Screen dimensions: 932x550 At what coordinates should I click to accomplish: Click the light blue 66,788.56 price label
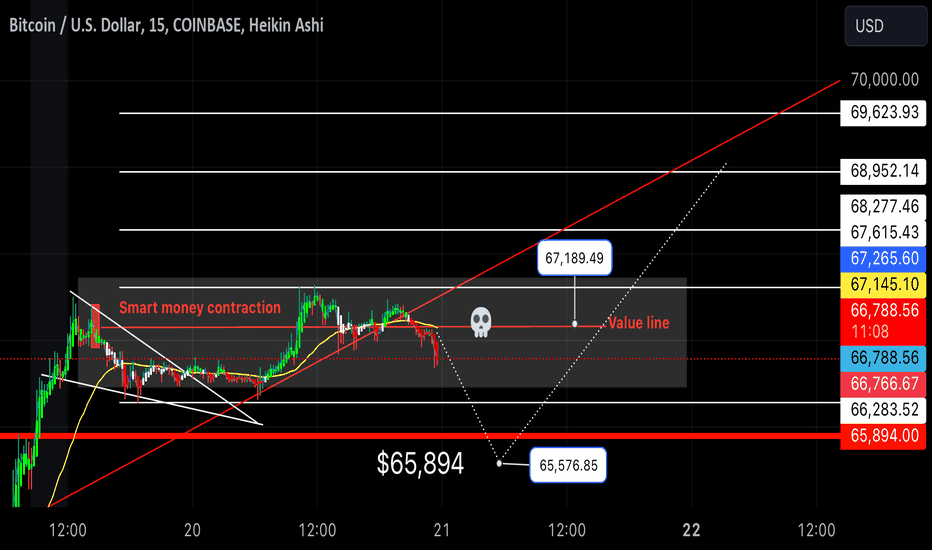point(883,358)
